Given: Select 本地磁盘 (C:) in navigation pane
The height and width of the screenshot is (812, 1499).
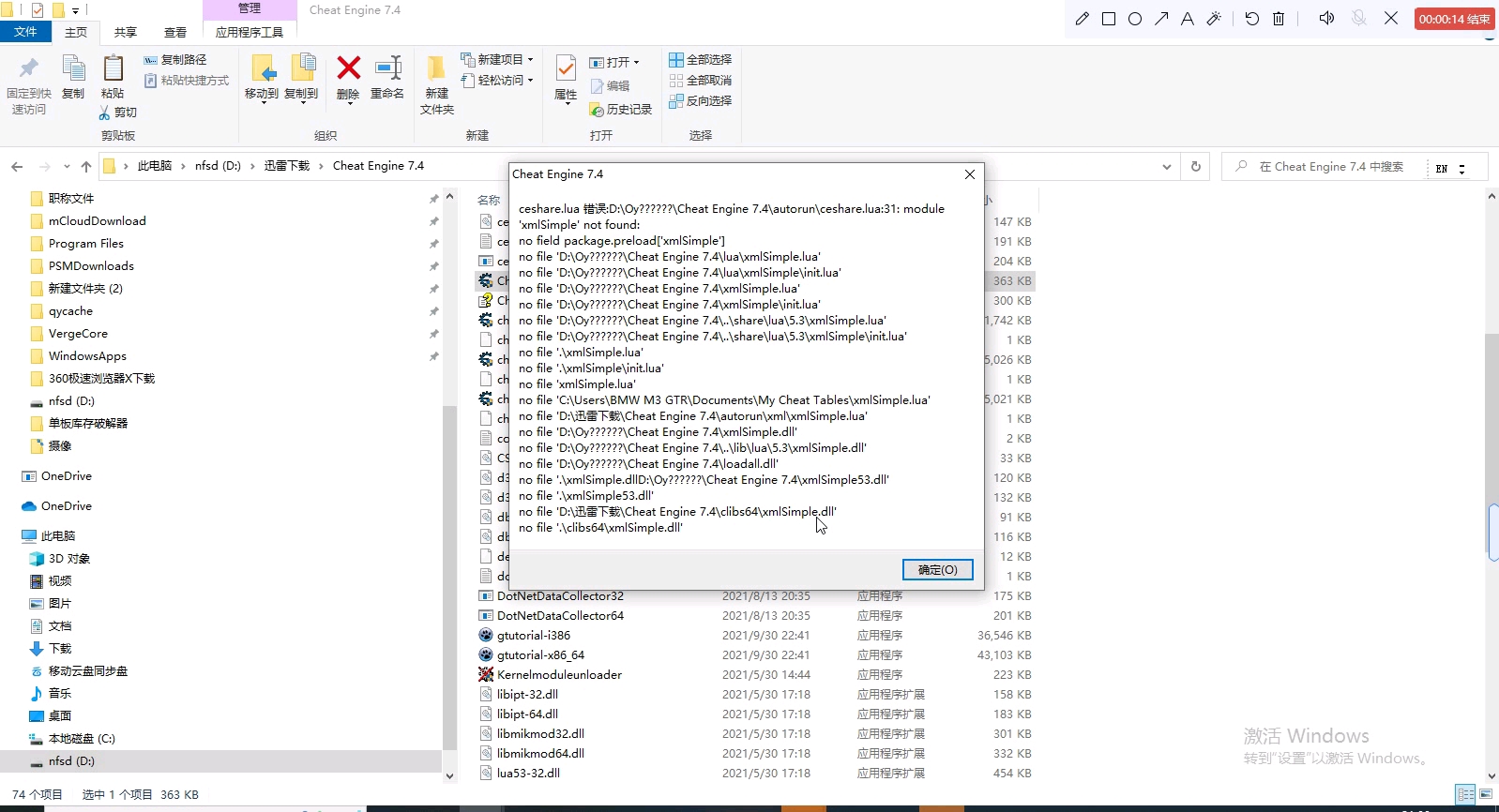Looking at the screenshot, I should click(82, 739).
